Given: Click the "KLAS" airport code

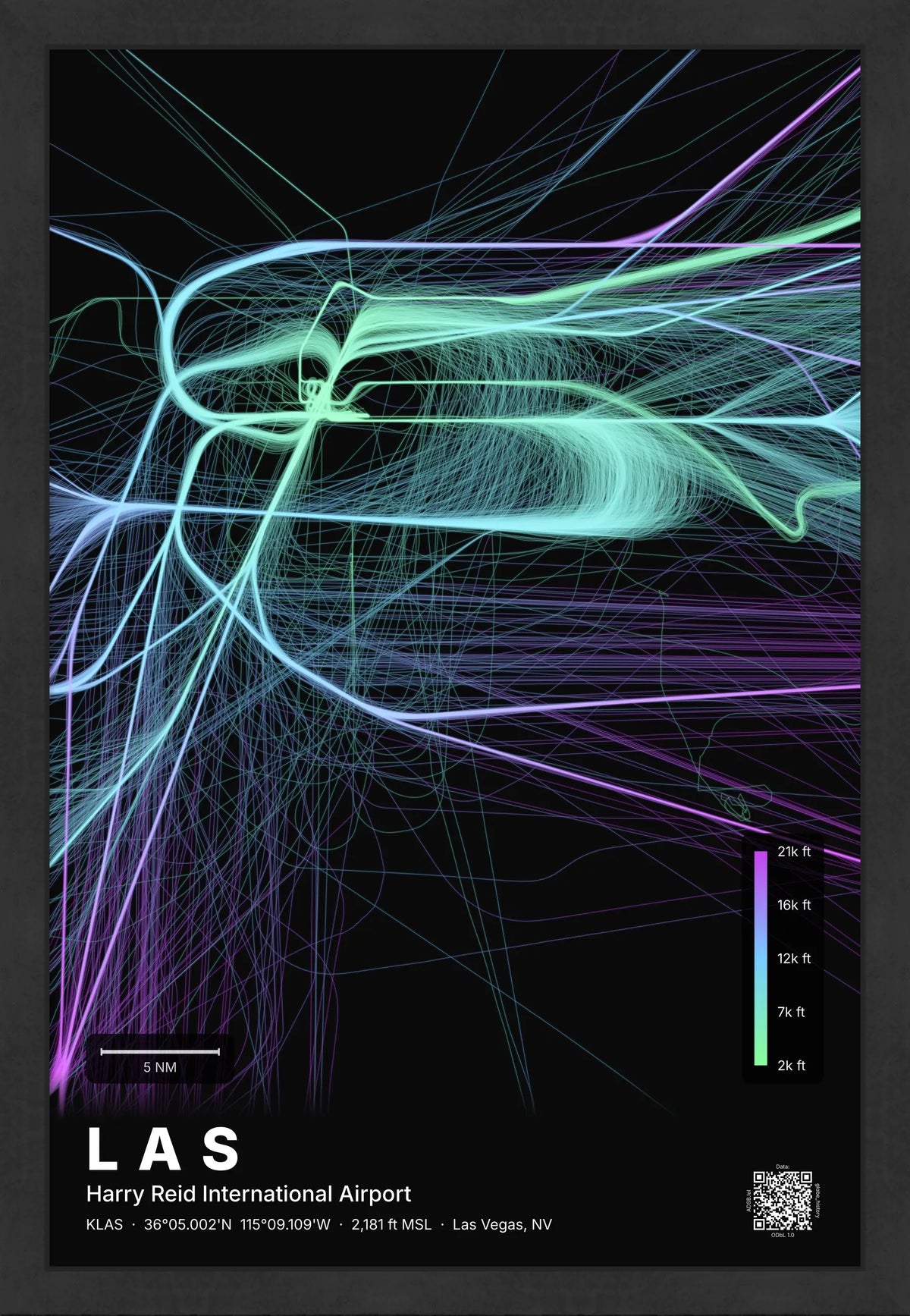Looking at the screenshot, I should click(x=105, y=1224).
